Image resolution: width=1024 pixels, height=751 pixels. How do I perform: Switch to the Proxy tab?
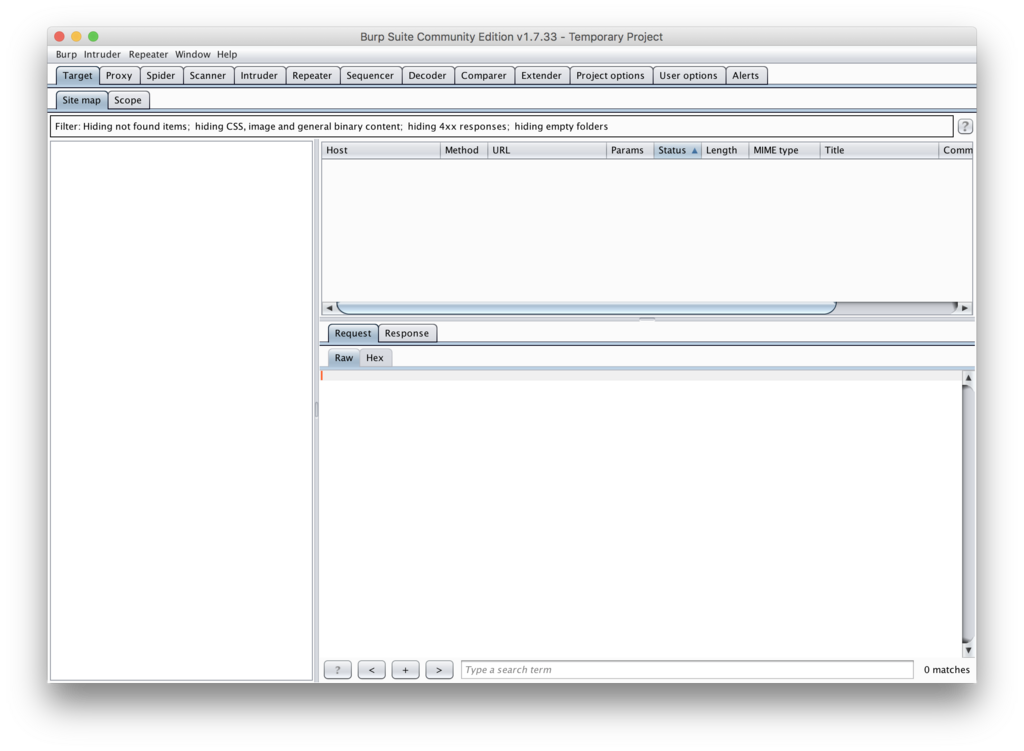pos(119,76)
